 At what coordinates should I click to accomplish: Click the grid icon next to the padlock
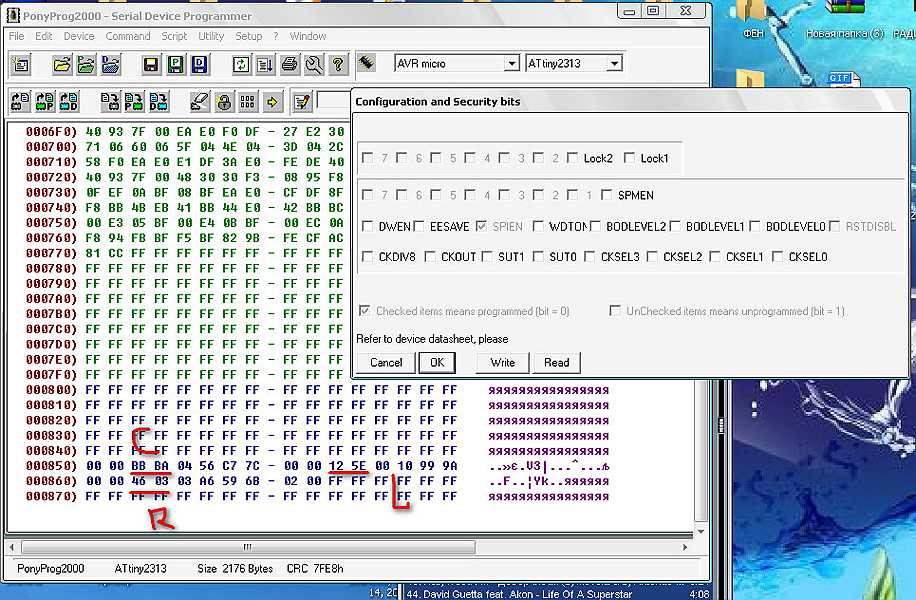pos(248,102)
